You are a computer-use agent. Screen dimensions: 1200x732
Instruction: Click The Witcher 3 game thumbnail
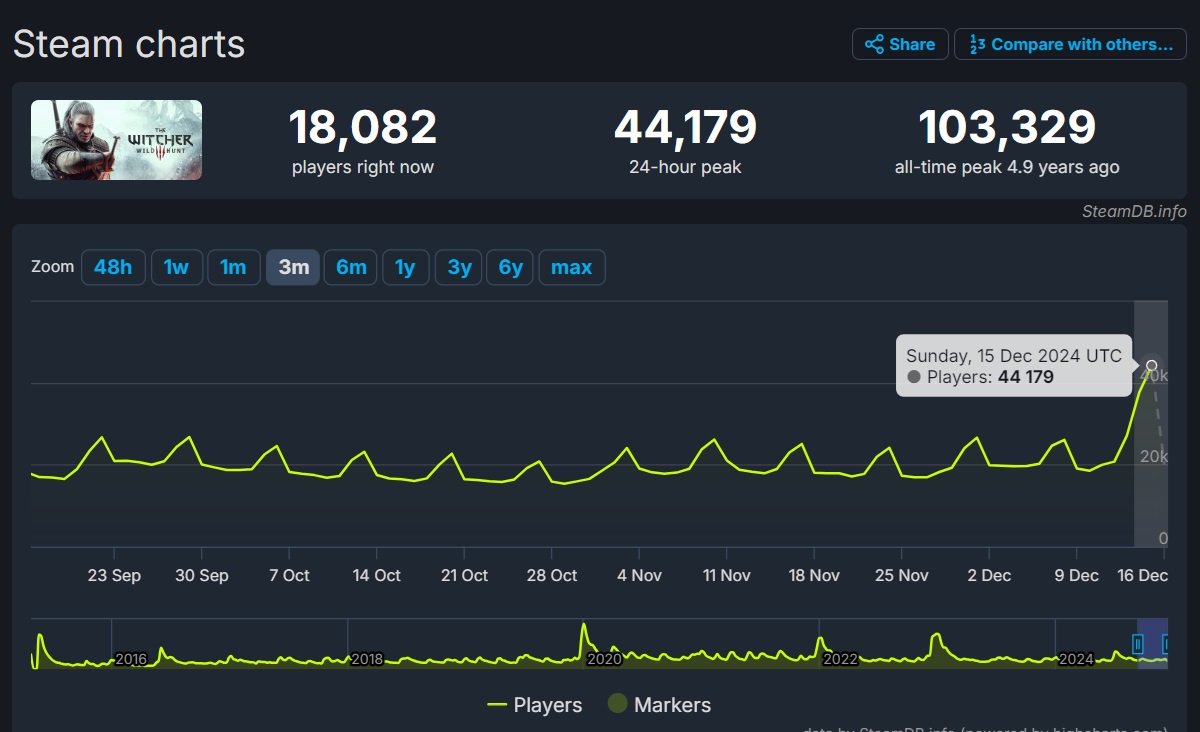pos(116,140)
